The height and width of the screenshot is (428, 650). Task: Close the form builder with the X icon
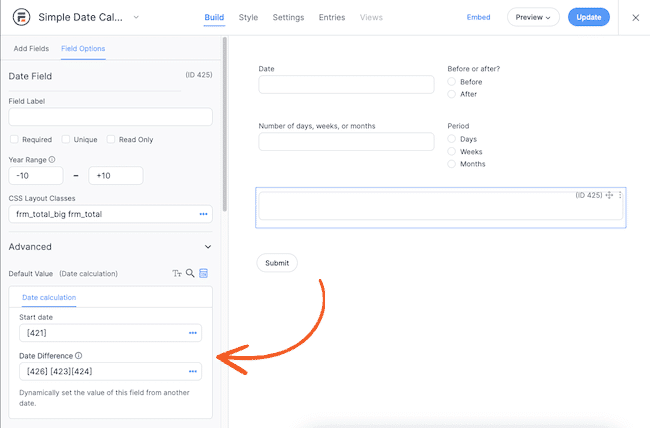635,17
